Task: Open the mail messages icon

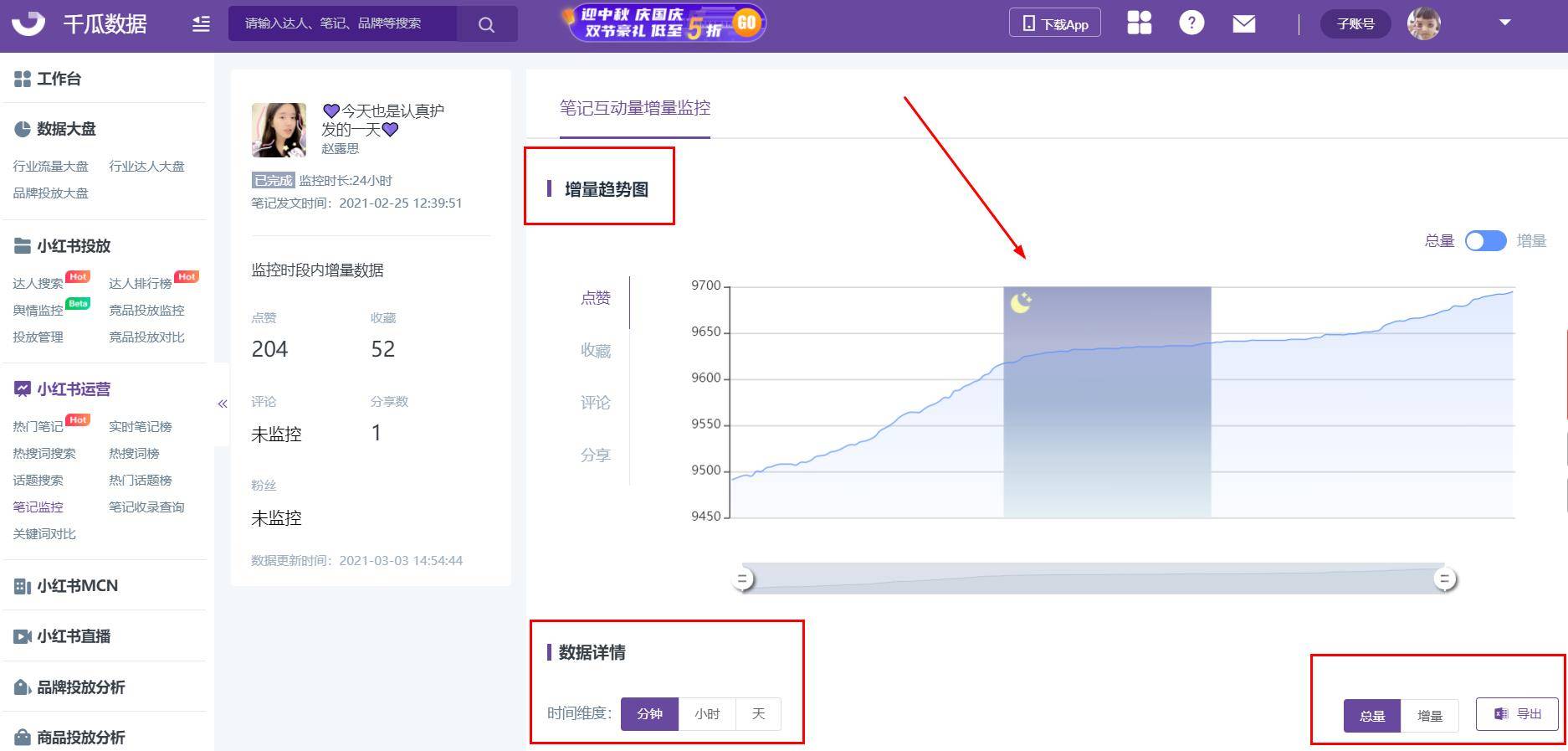Action: 1243,23
